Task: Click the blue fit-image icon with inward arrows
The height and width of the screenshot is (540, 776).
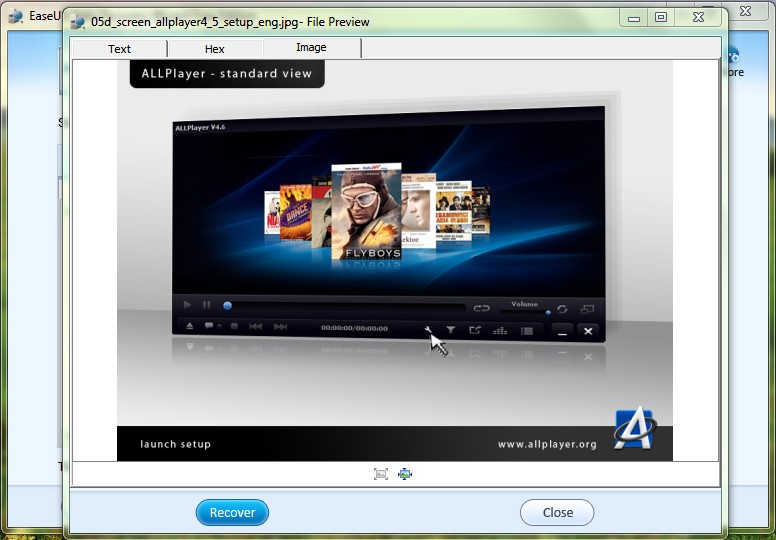Action: tap(405, 474)
